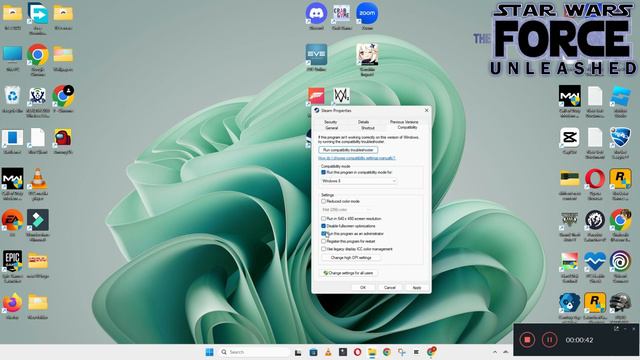The height and width of the screenshot is (360, 640).
Task: Select the Compatibility tab
Action: coord(407,127)
